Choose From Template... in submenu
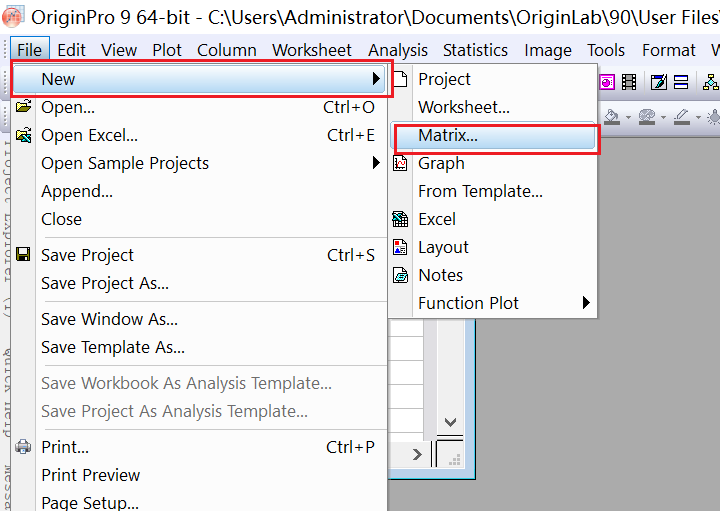The image size is (720, 511). (493, 191)
